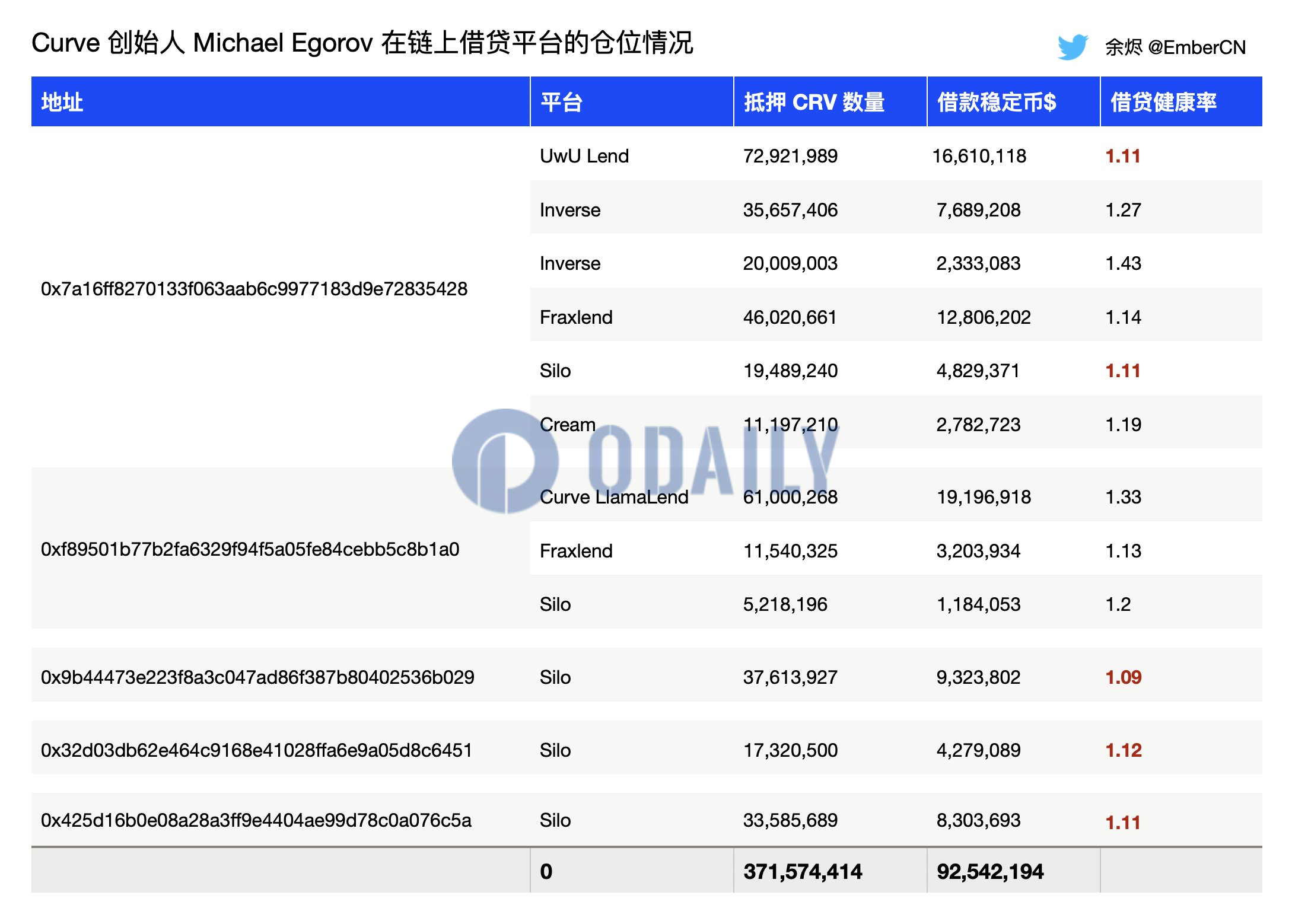Screen dimensions: 1292x924
Task: Select address 0x32d03db62e464c9168e41028ffa6e9a05d8c6451
Action: (x=256, y=750)
